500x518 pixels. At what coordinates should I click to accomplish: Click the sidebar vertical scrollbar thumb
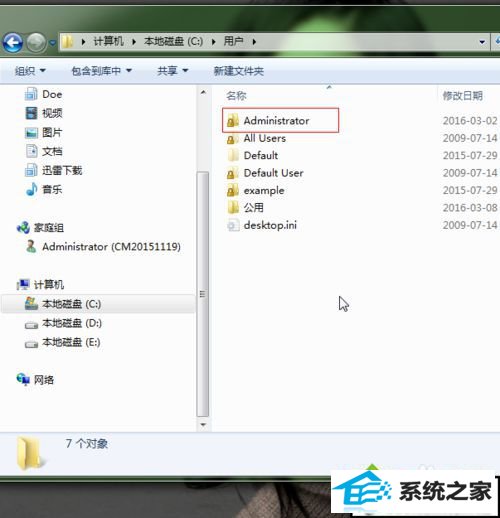pyautogui.click(x=203, y=294)
